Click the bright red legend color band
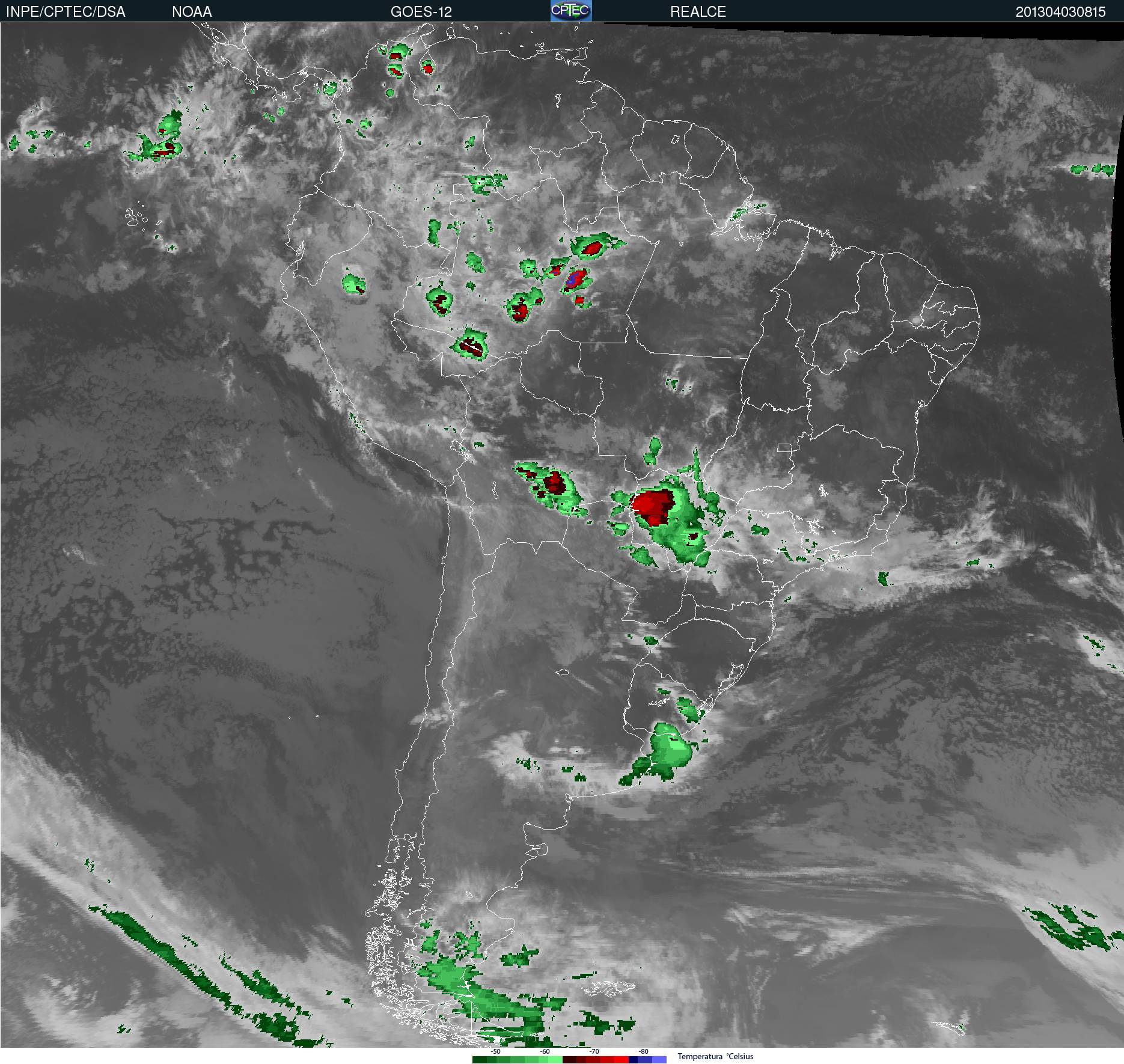The width and height of the screenshot is (1124, 1064). [622, 1060]
